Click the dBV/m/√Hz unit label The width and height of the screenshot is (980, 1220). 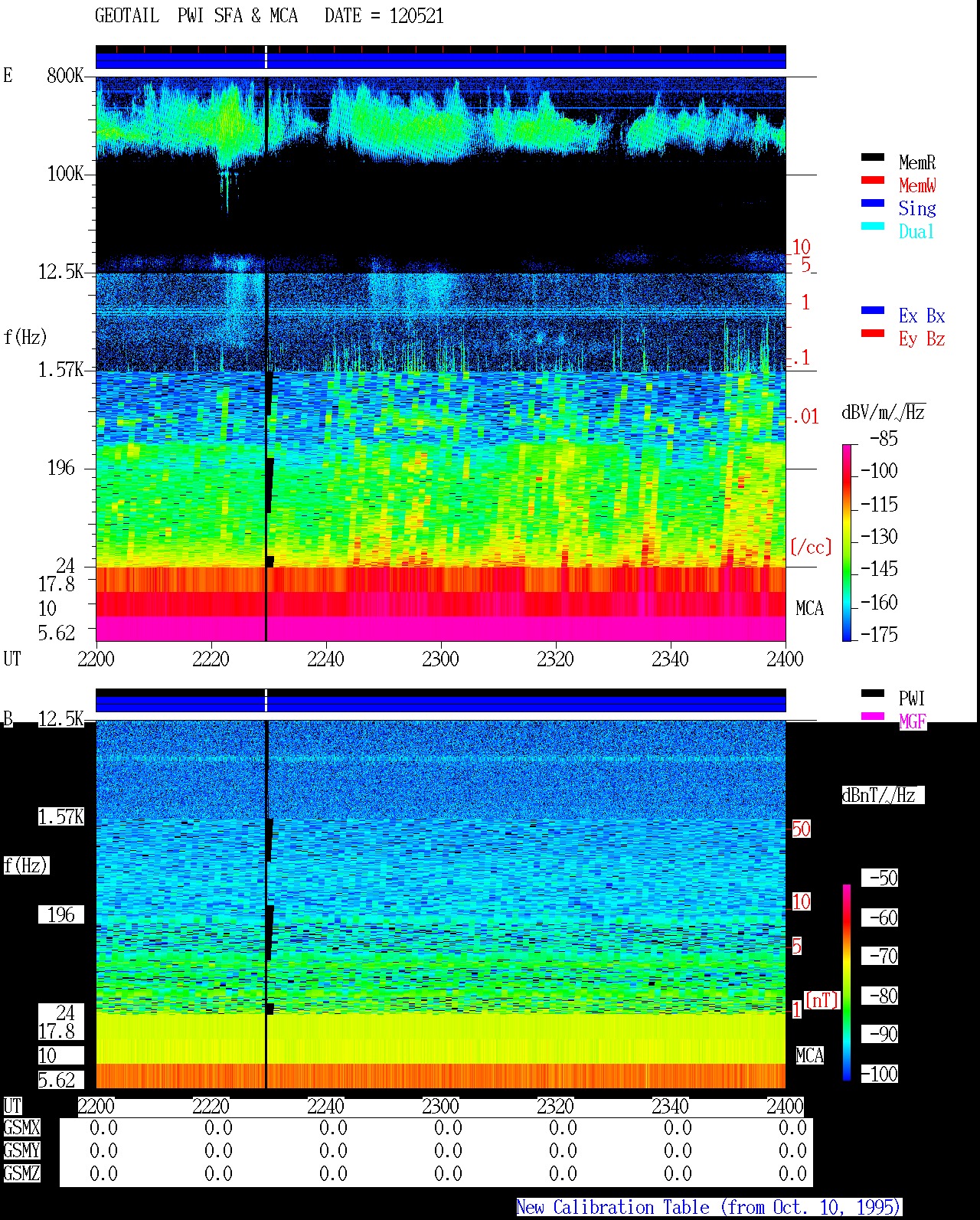(x=884, y=412)
